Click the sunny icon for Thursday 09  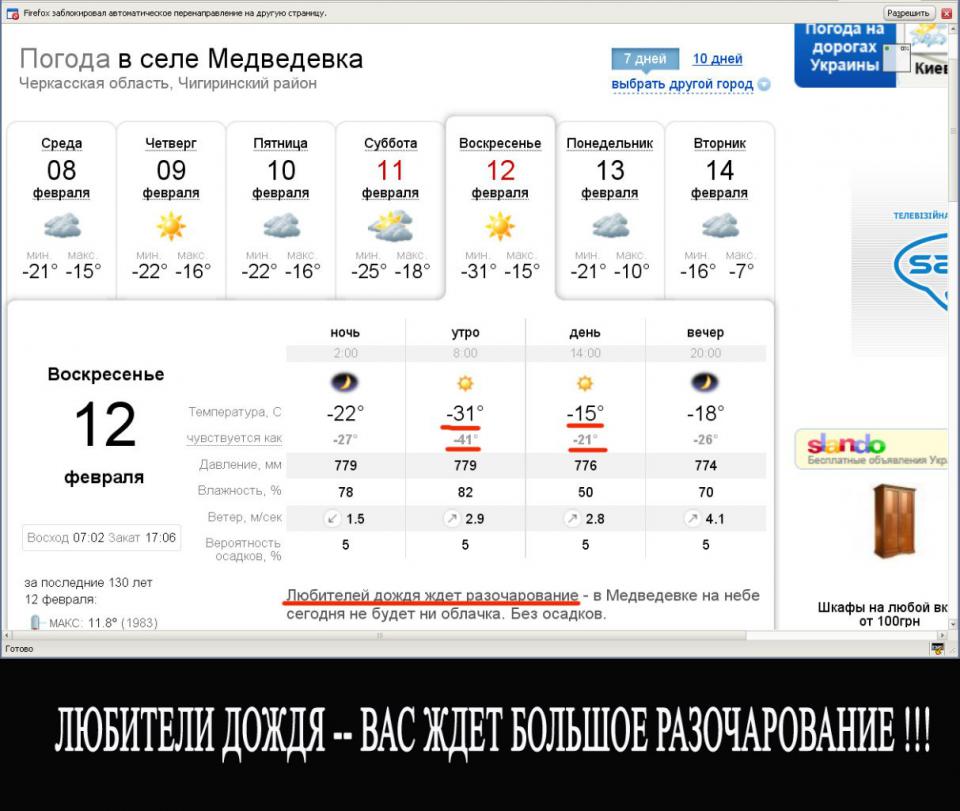click(x=171, y=226)
